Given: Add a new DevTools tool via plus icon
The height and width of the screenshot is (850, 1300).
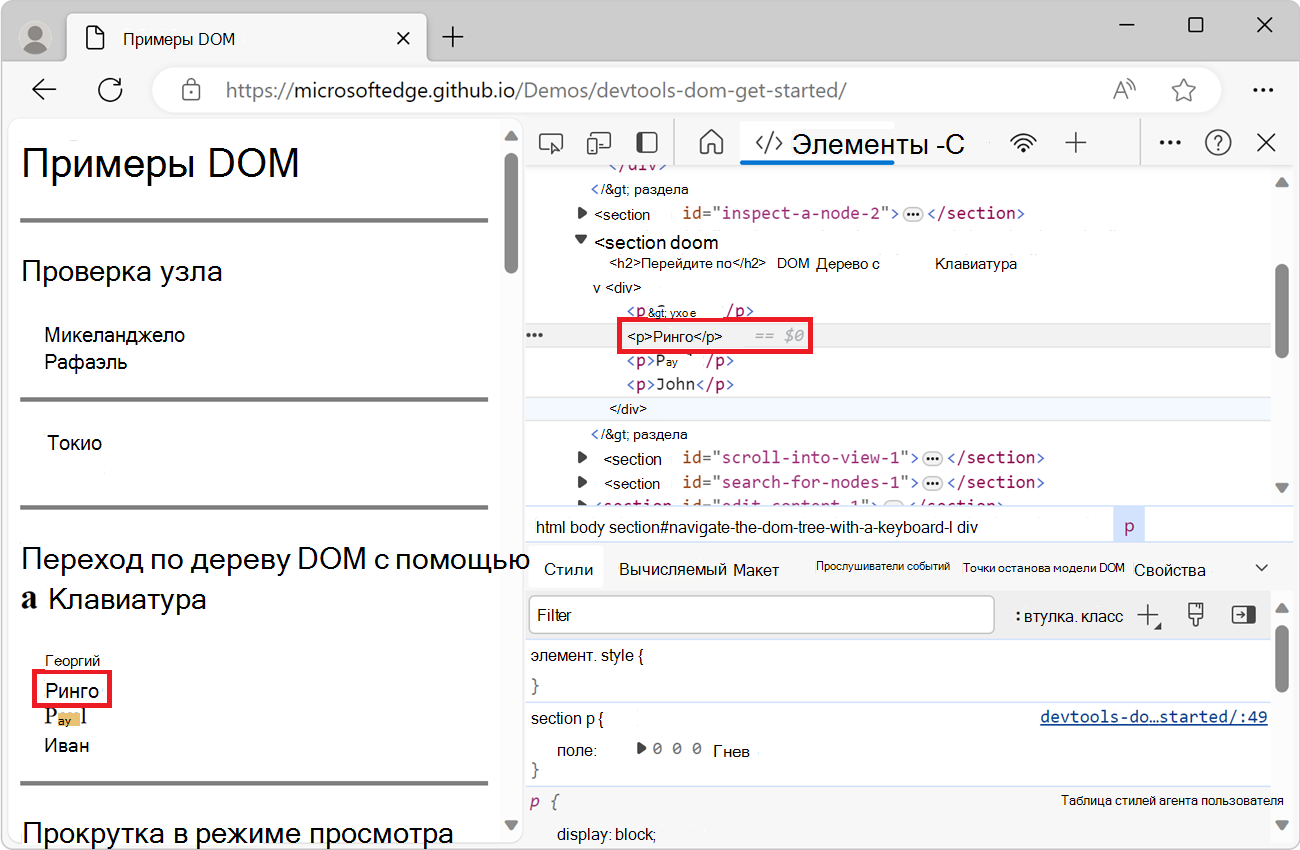Looking at the screenshot, I should coord(1076,142).
